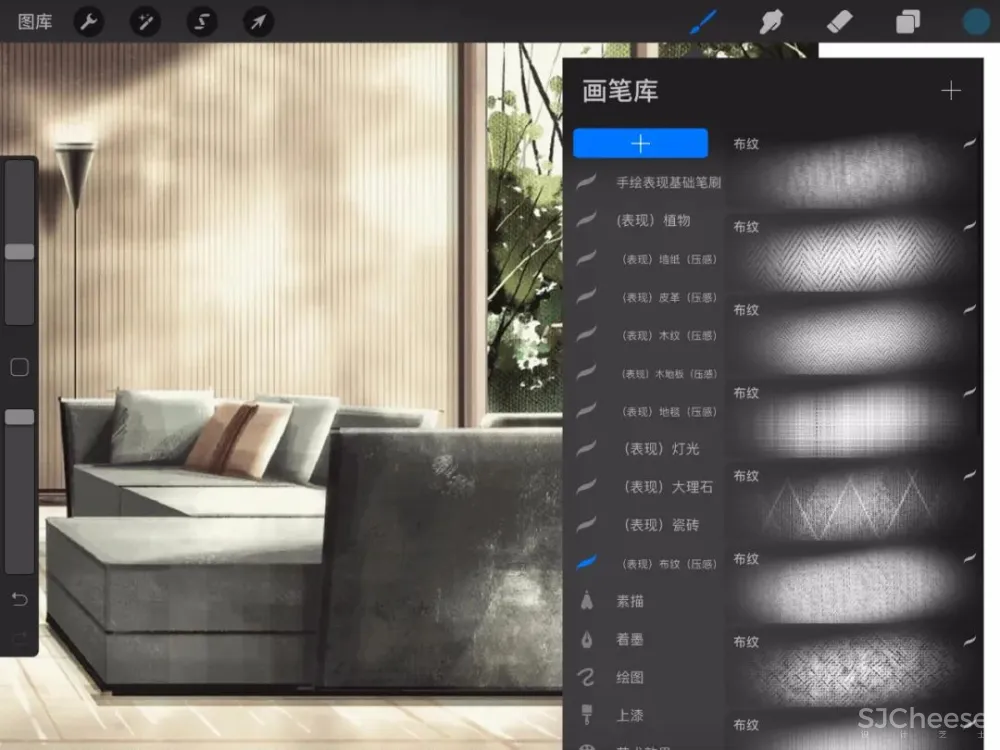Click the brush size slider handle
The width and height of the screenshot is (1000, 750).
coord(19,252)
